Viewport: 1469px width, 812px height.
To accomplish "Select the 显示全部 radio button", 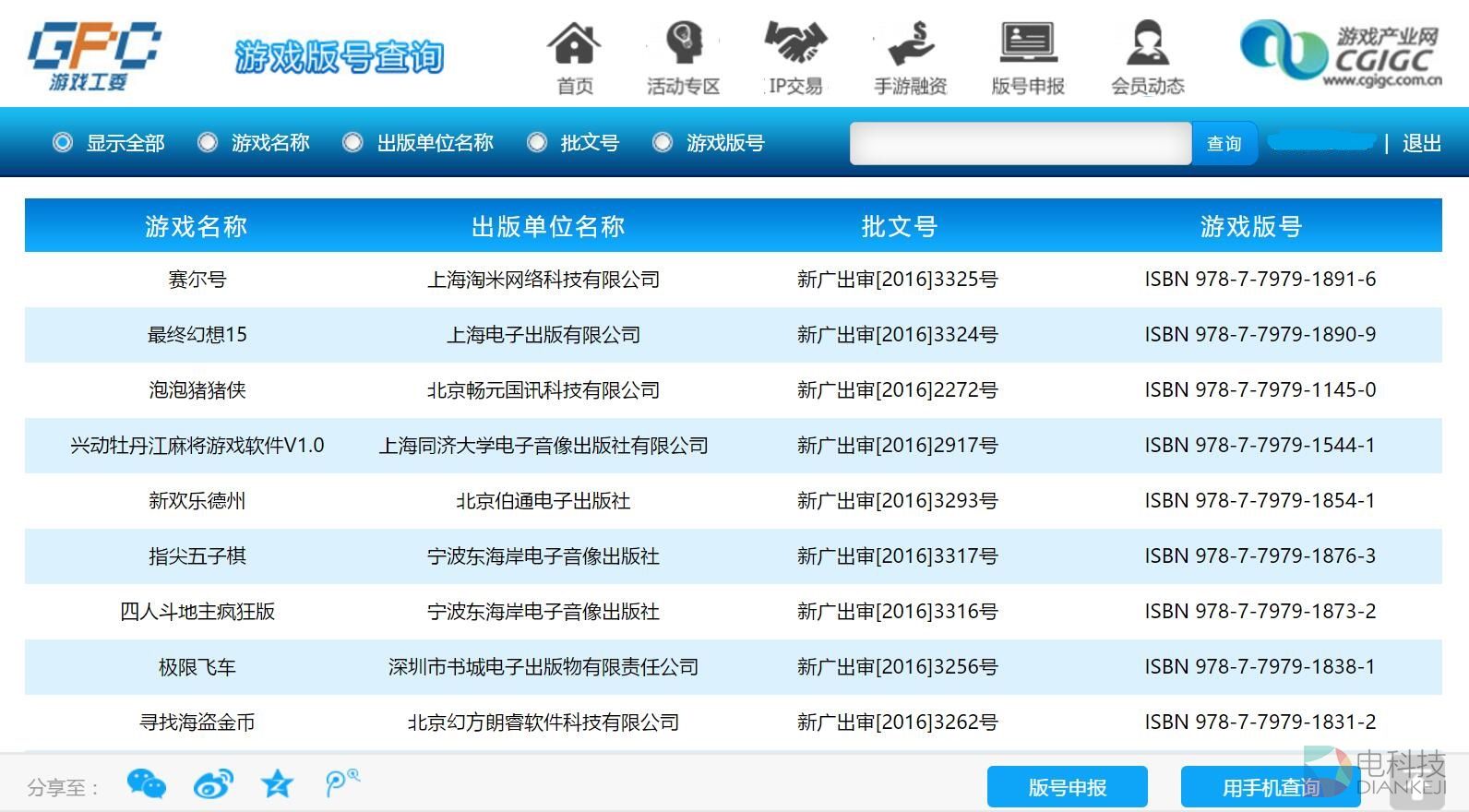I will (x=63, y=142).
